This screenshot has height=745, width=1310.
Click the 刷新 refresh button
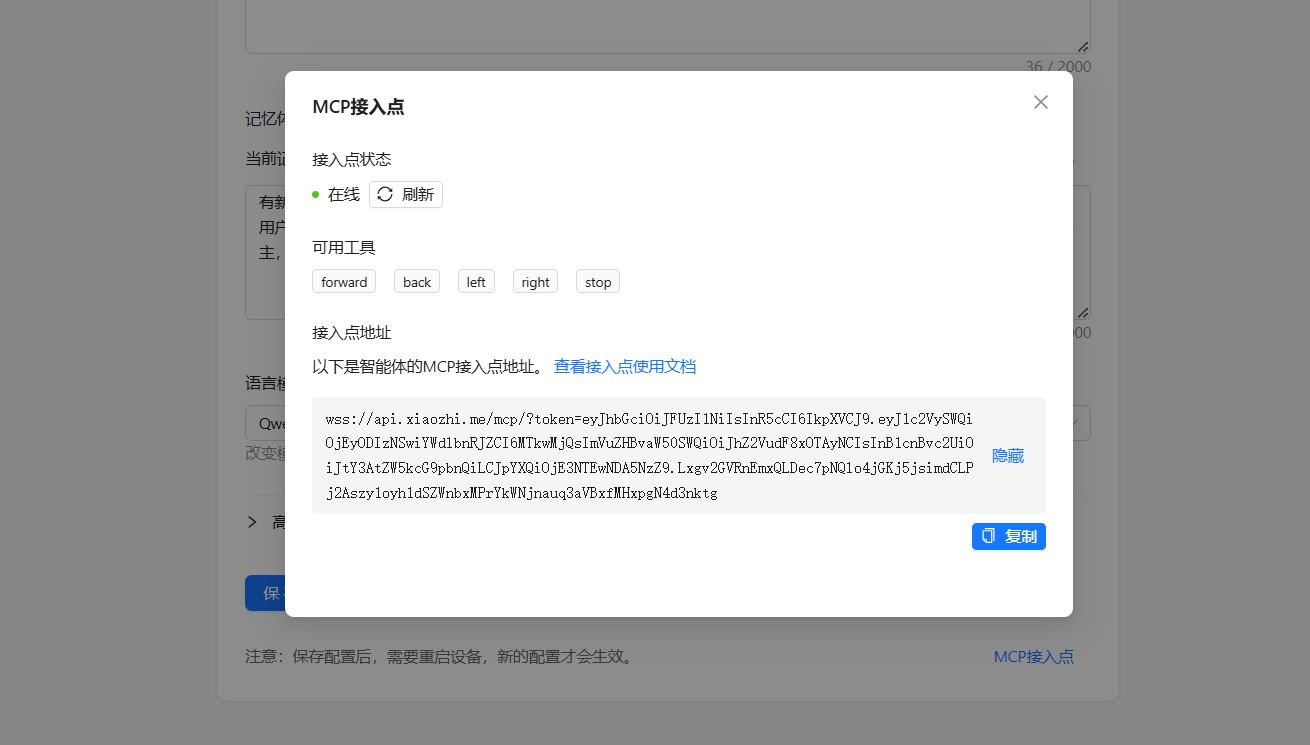coord(406,194)
